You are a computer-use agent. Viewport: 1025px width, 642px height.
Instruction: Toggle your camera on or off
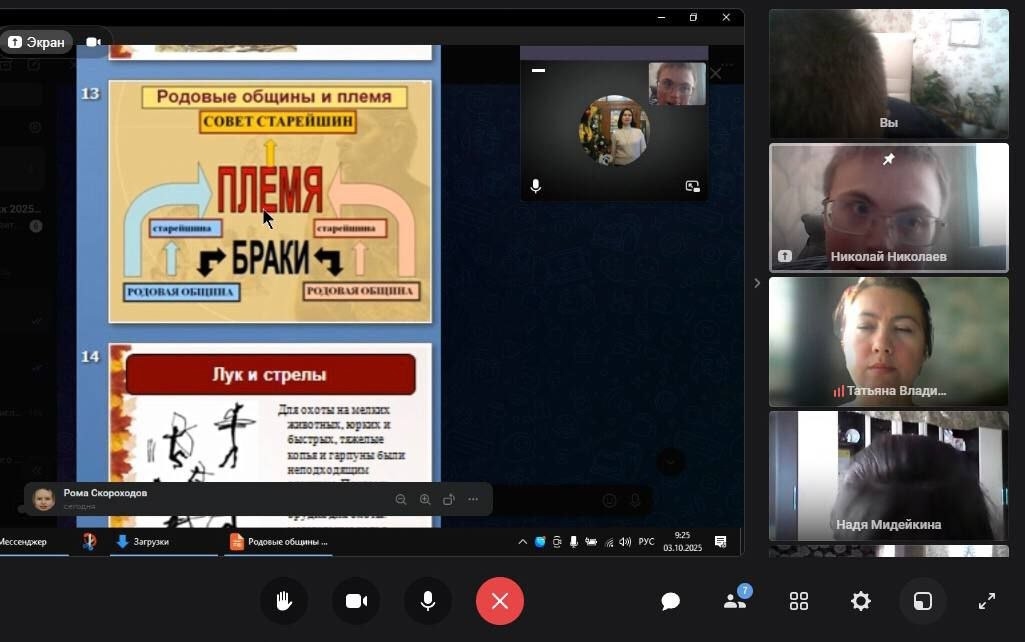(356, 601)
